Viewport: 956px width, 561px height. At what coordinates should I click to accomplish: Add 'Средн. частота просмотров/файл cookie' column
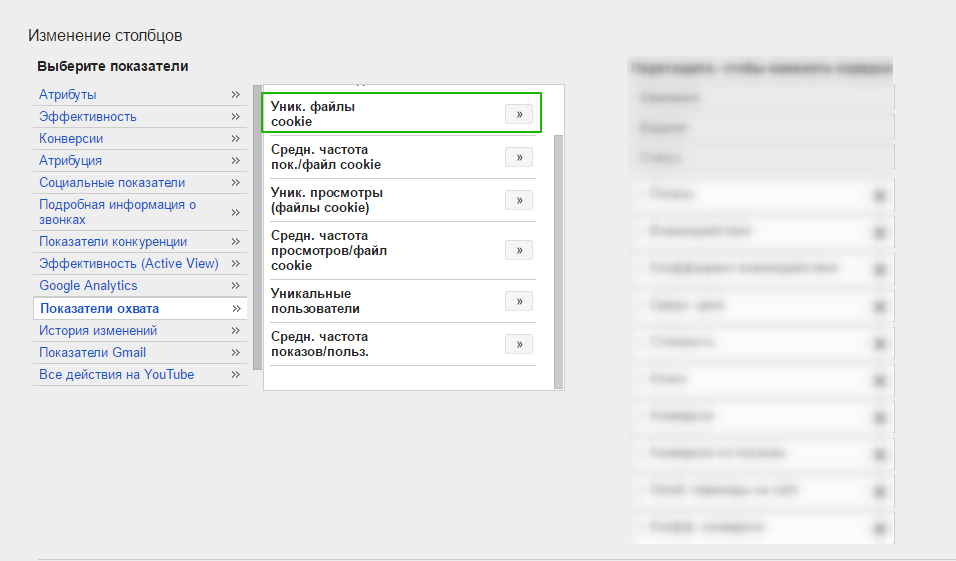click(x=518, y=250)
